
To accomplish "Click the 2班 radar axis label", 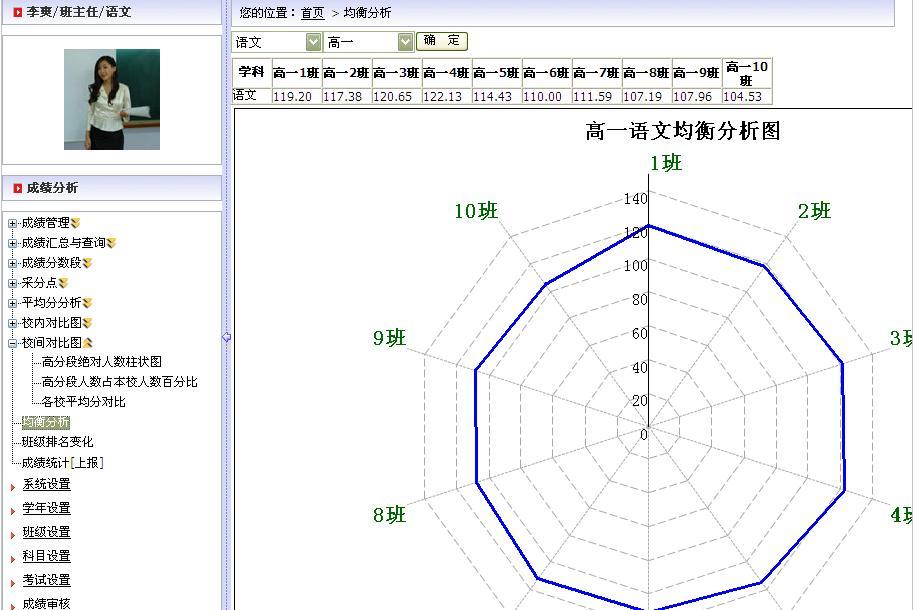I will (814, 211).
